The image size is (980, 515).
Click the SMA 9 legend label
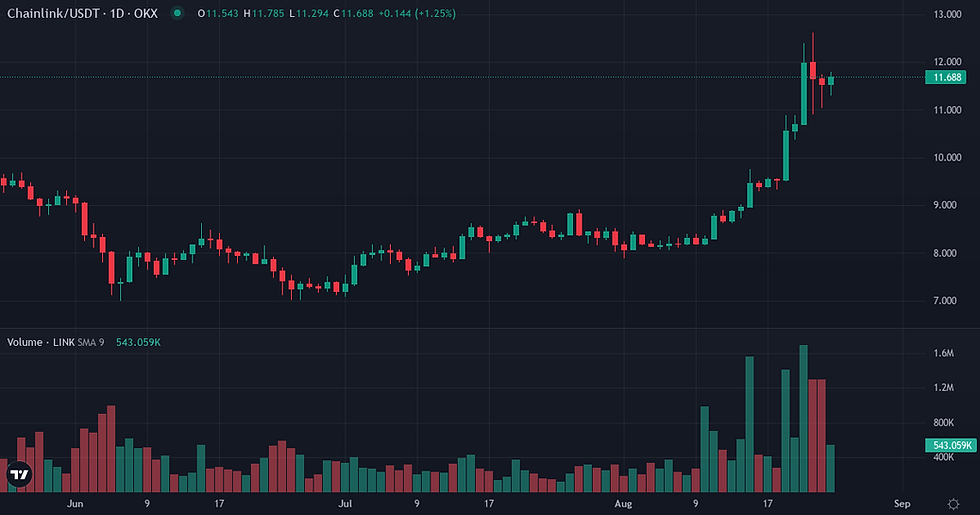(x=91, y=342)
